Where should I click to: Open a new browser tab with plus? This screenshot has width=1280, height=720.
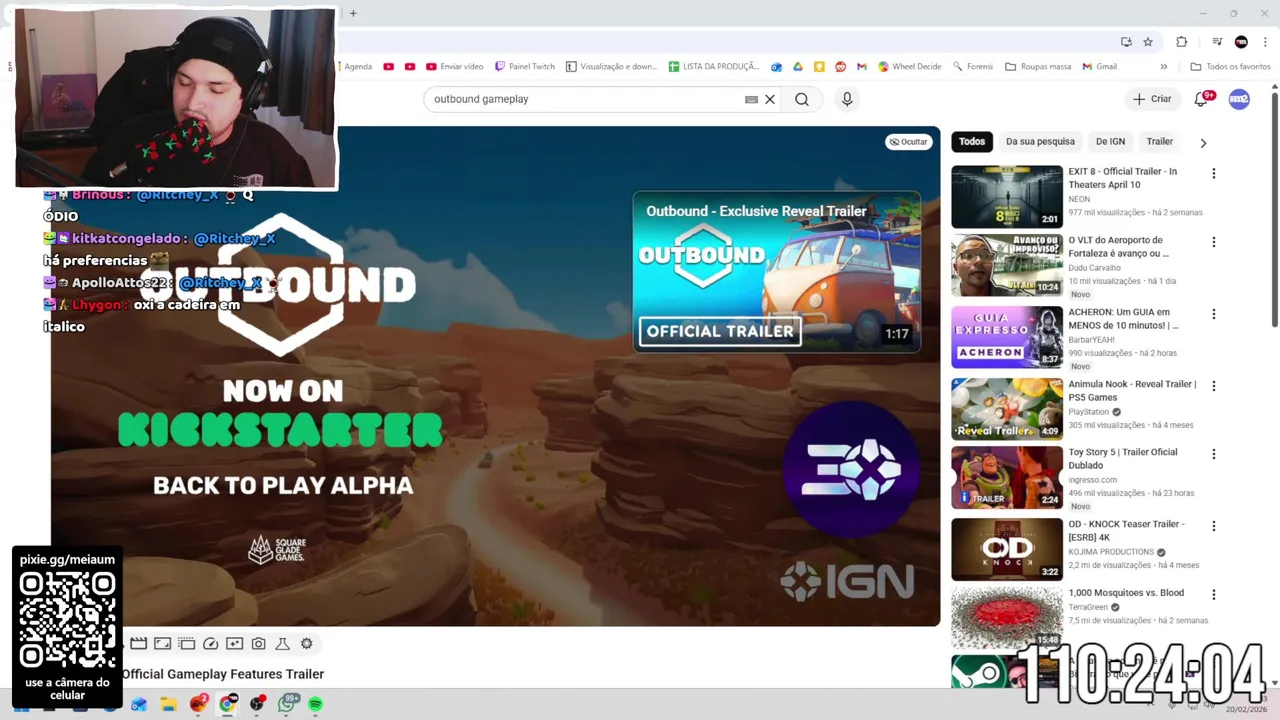tap(353, 13)
